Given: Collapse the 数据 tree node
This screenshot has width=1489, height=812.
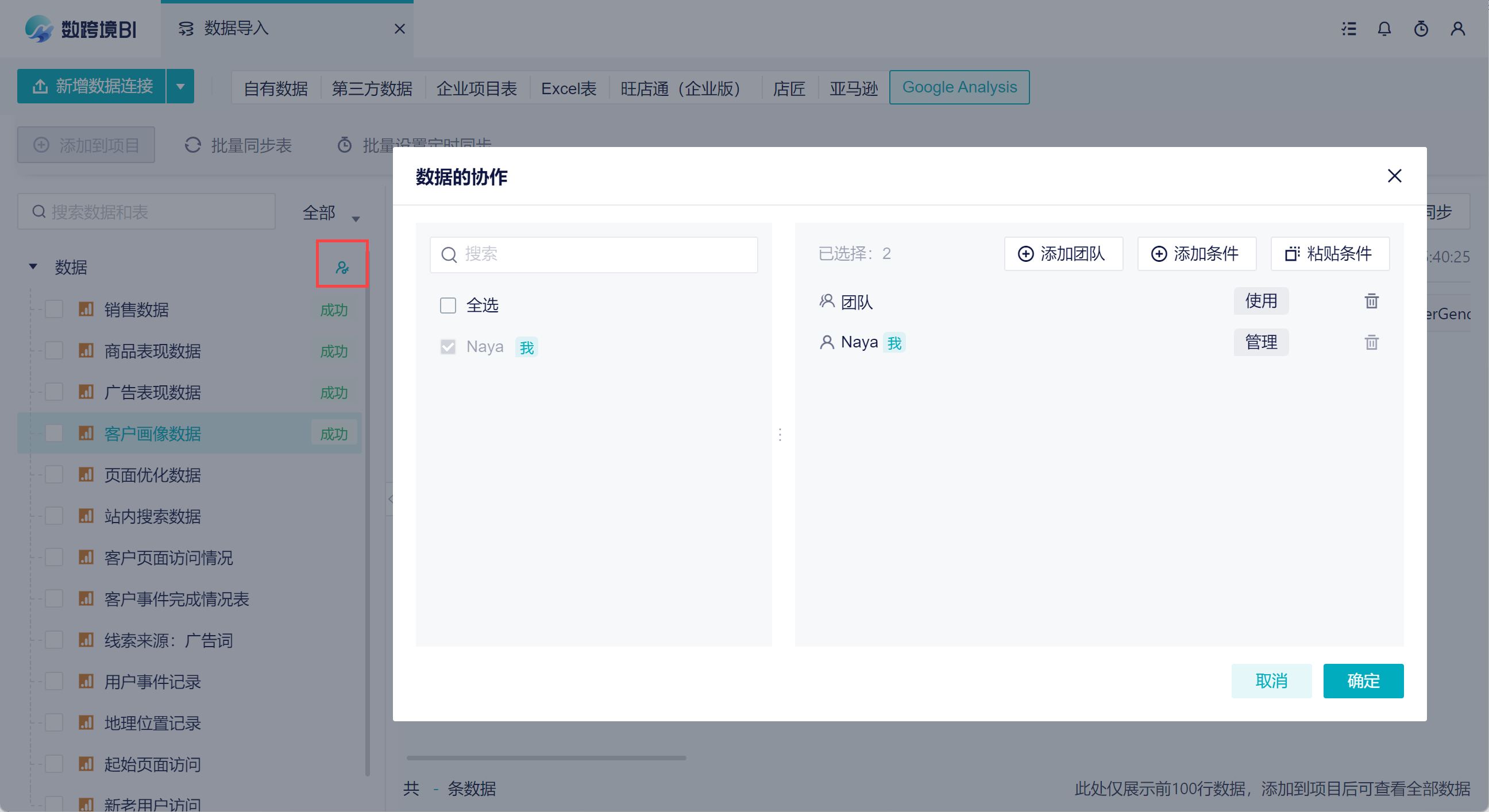Looking at the screenshot, I should [33, 267].
